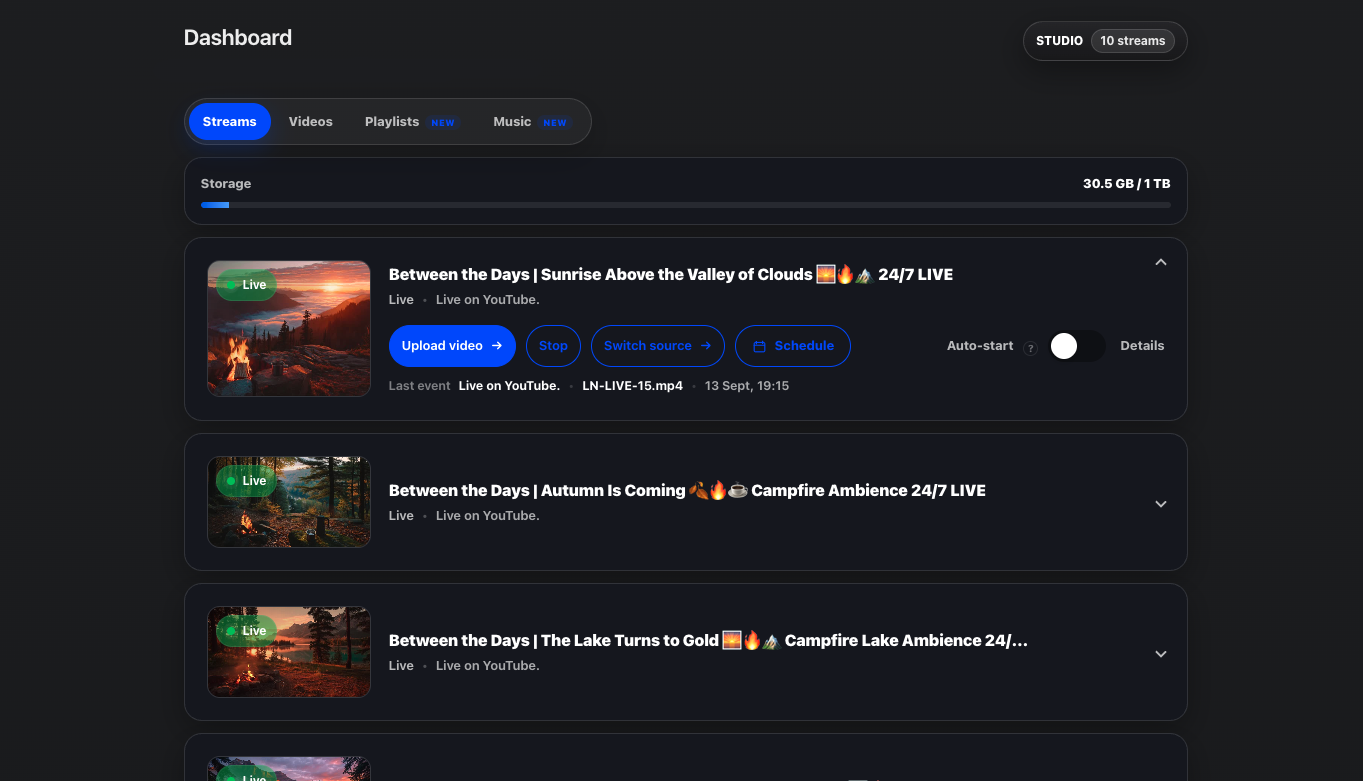The width and height of the screenshot is (1363, 781).
Task: Click the Dashboard heading
Action: (238, 38)
